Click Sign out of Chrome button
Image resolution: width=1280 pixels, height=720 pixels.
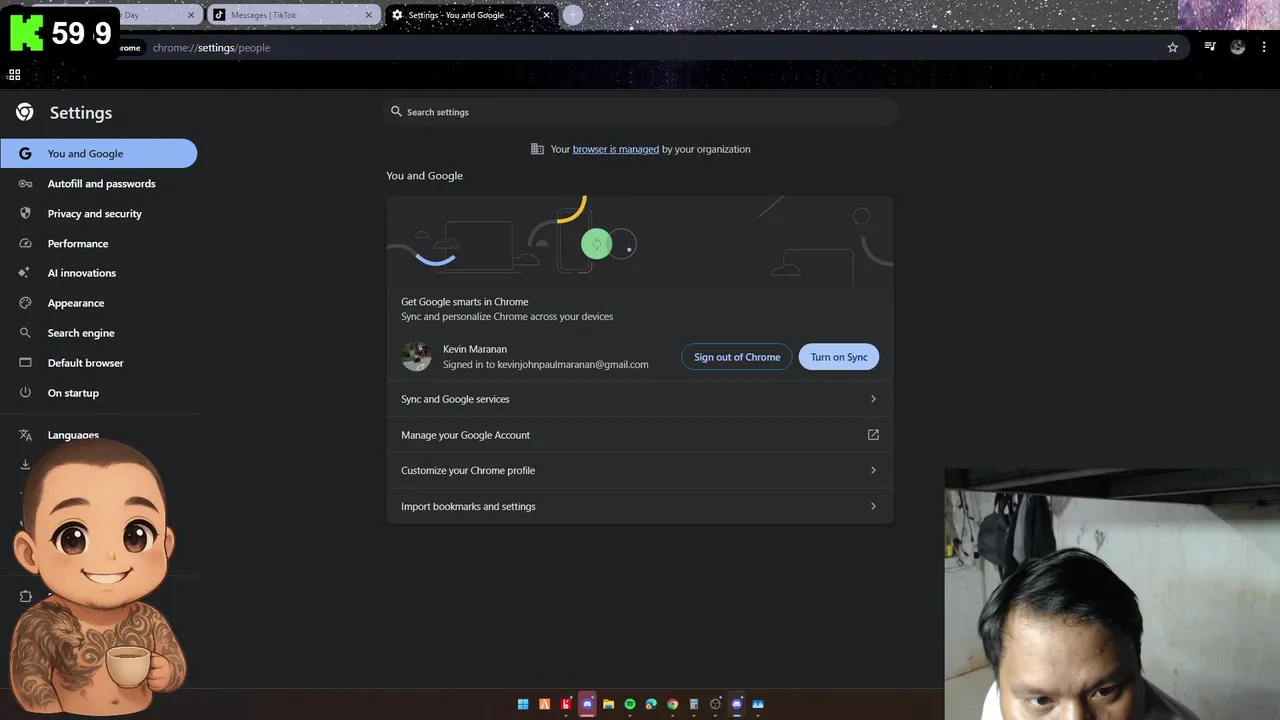(x=737, y=357)
